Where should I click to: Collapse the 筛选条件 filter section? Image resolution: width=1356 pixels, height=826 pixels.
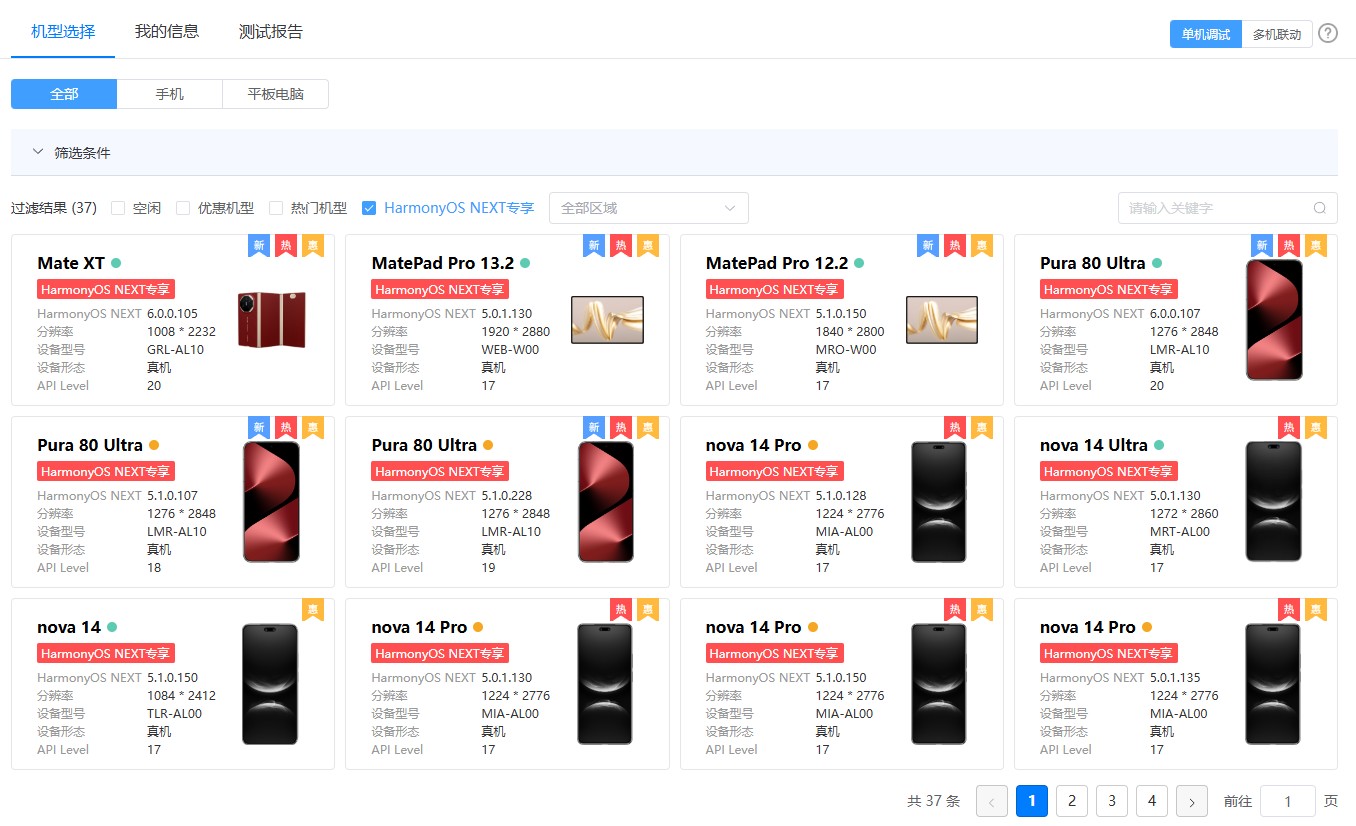point(38,152)
